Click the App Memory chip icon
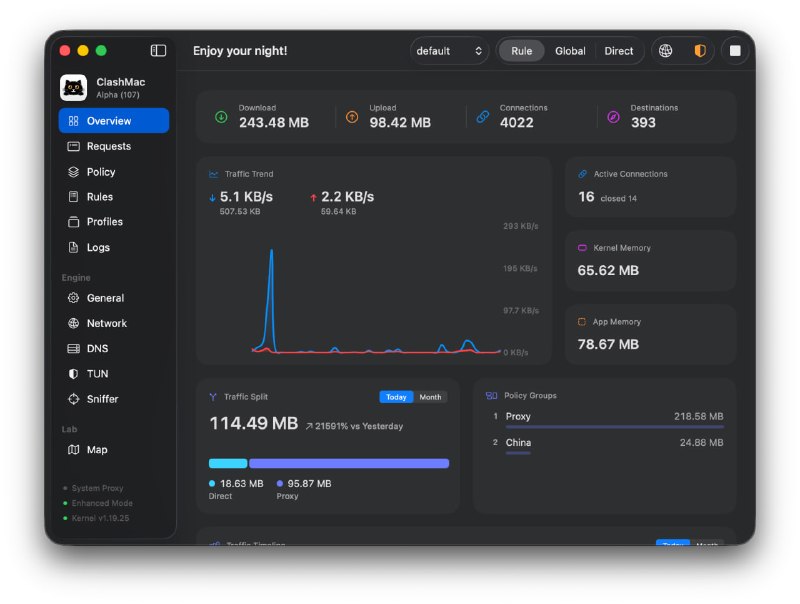800x604 pixels. (582, 322)
